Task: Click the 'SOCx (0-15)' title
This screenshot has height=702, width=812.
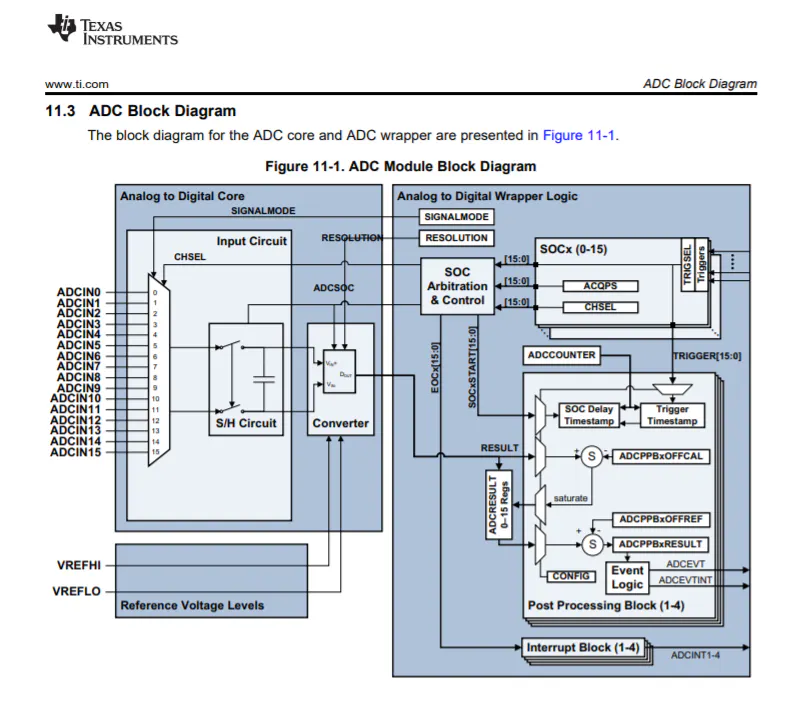Action: [x=573, y=250]
